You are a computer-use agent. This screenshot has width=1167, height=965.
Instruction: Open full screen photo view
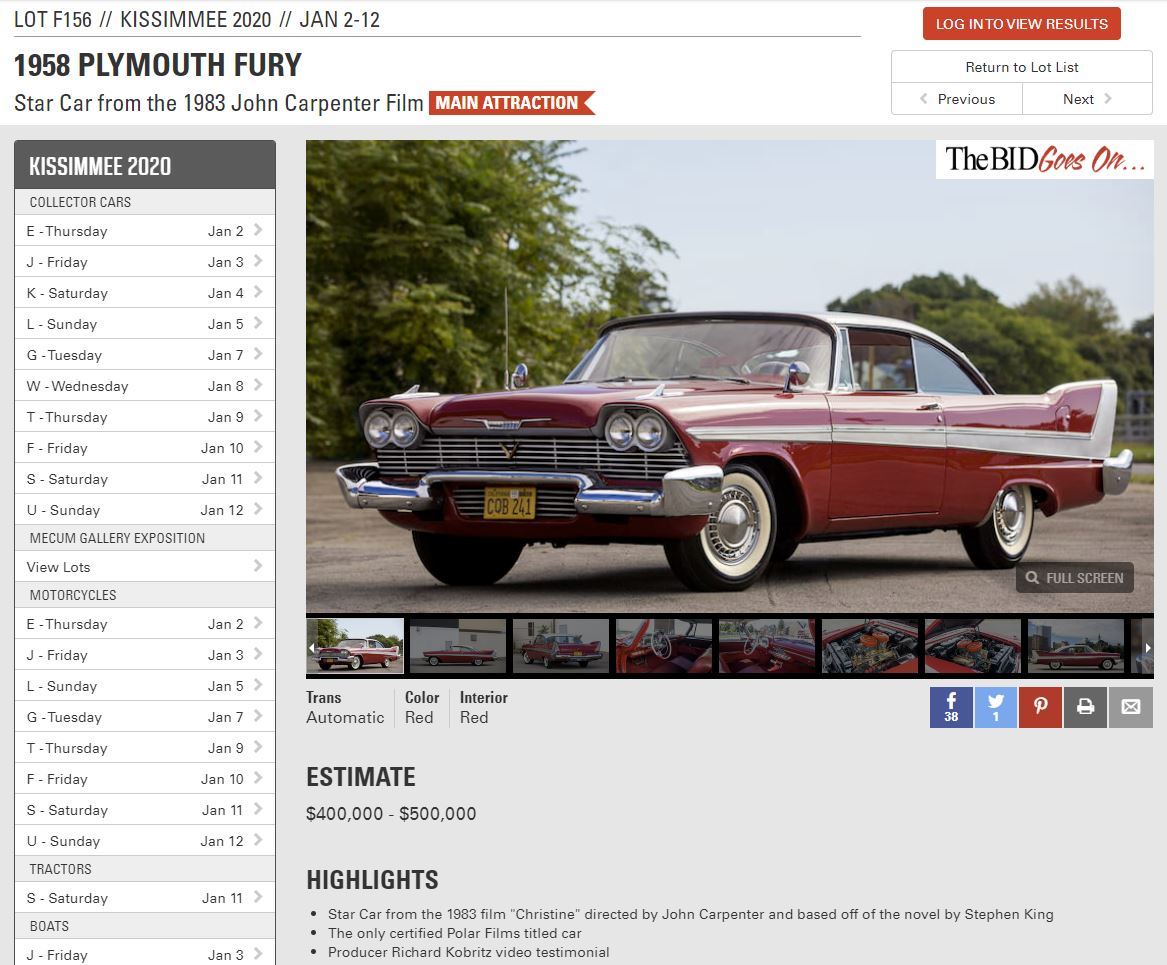click(x=1075, y=577)
